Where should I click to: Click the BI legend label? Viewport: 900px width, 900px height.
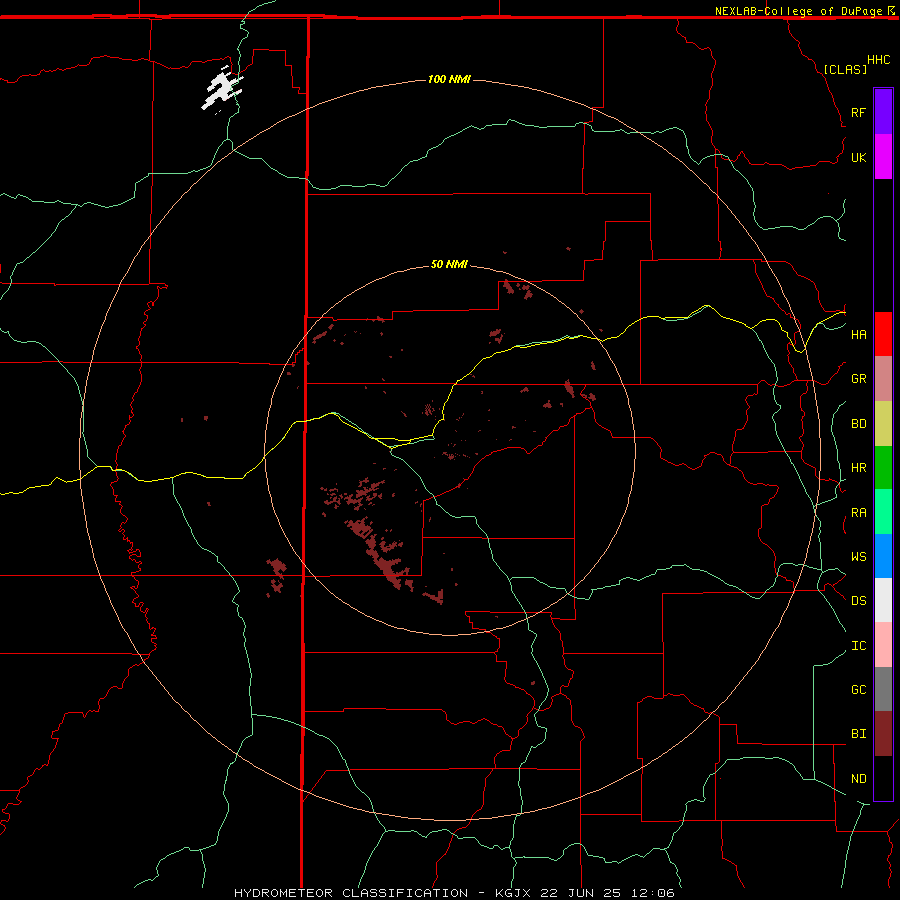coord(858,734)
